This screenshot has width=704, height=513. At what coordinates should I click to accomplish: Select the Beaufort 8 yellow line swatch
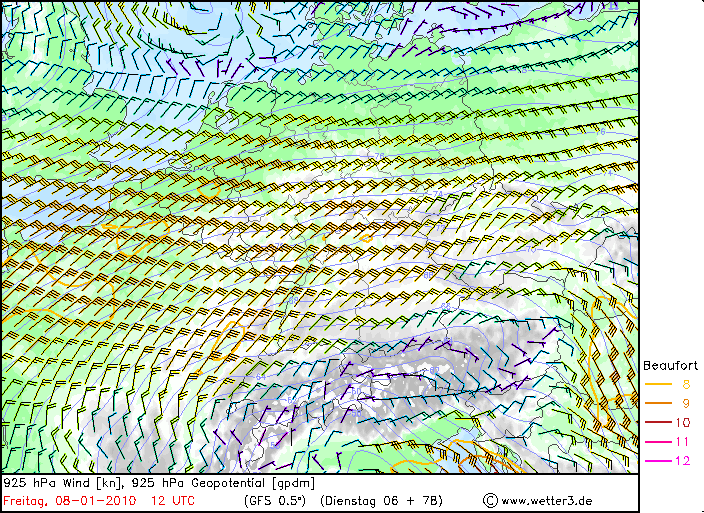[659, 384]
